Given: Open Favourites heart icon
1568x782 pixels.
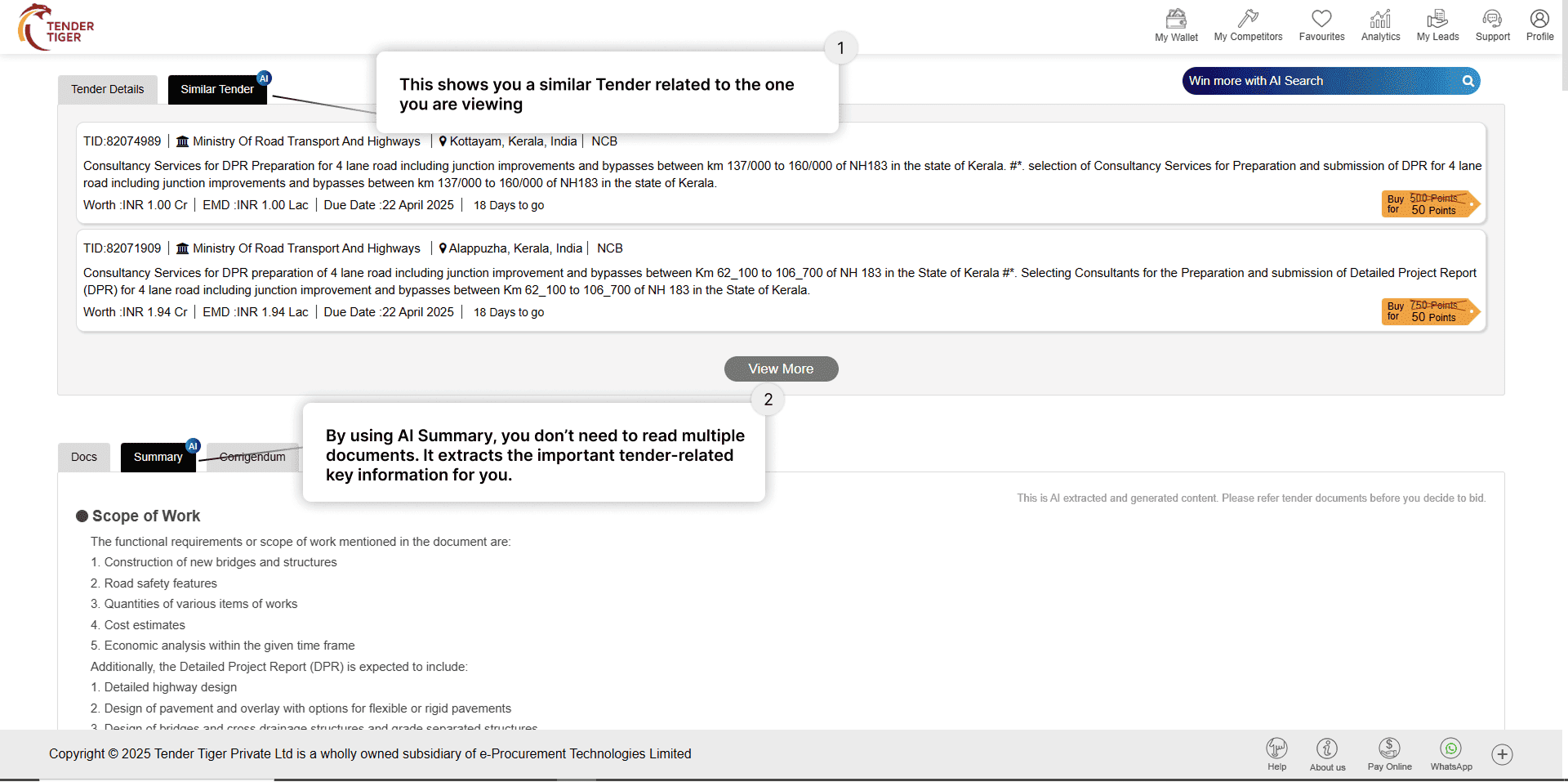Looking at the screenshot, I should coord(1321,20).
